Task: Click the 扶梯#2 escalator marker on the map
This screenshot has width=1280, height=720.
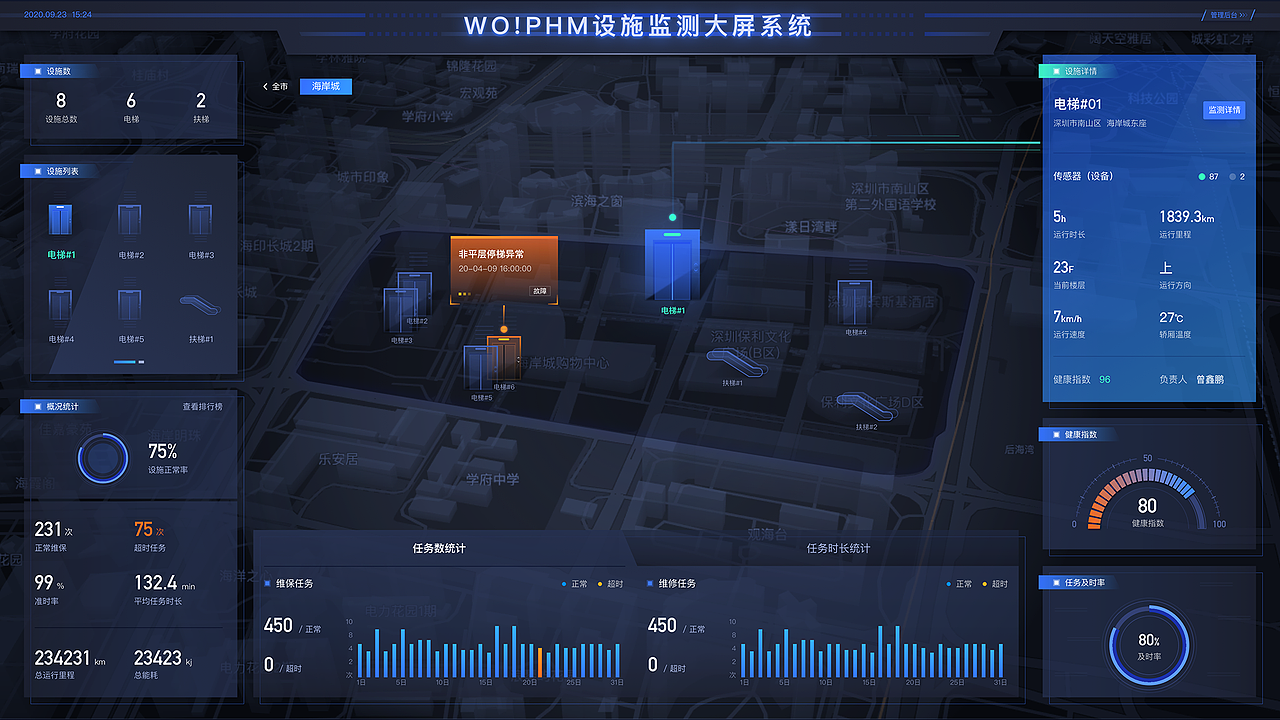Action: click(866, 406)
